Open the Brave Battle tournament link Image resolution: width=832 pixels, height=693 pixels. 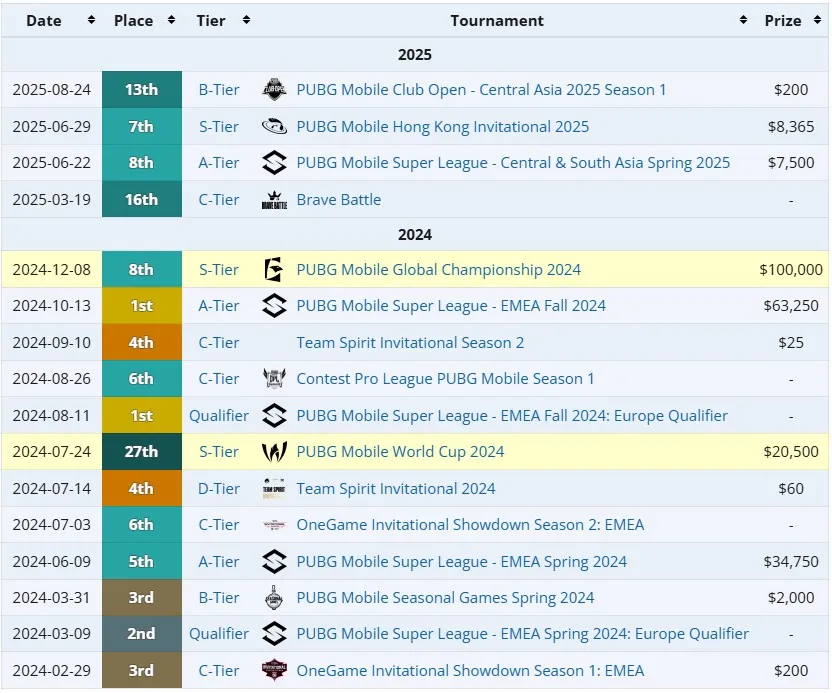[339, 200]
